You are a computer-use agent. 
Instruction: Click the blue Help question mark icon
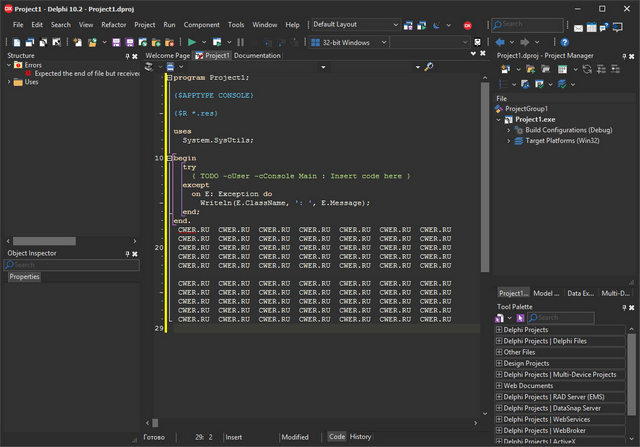564,42
